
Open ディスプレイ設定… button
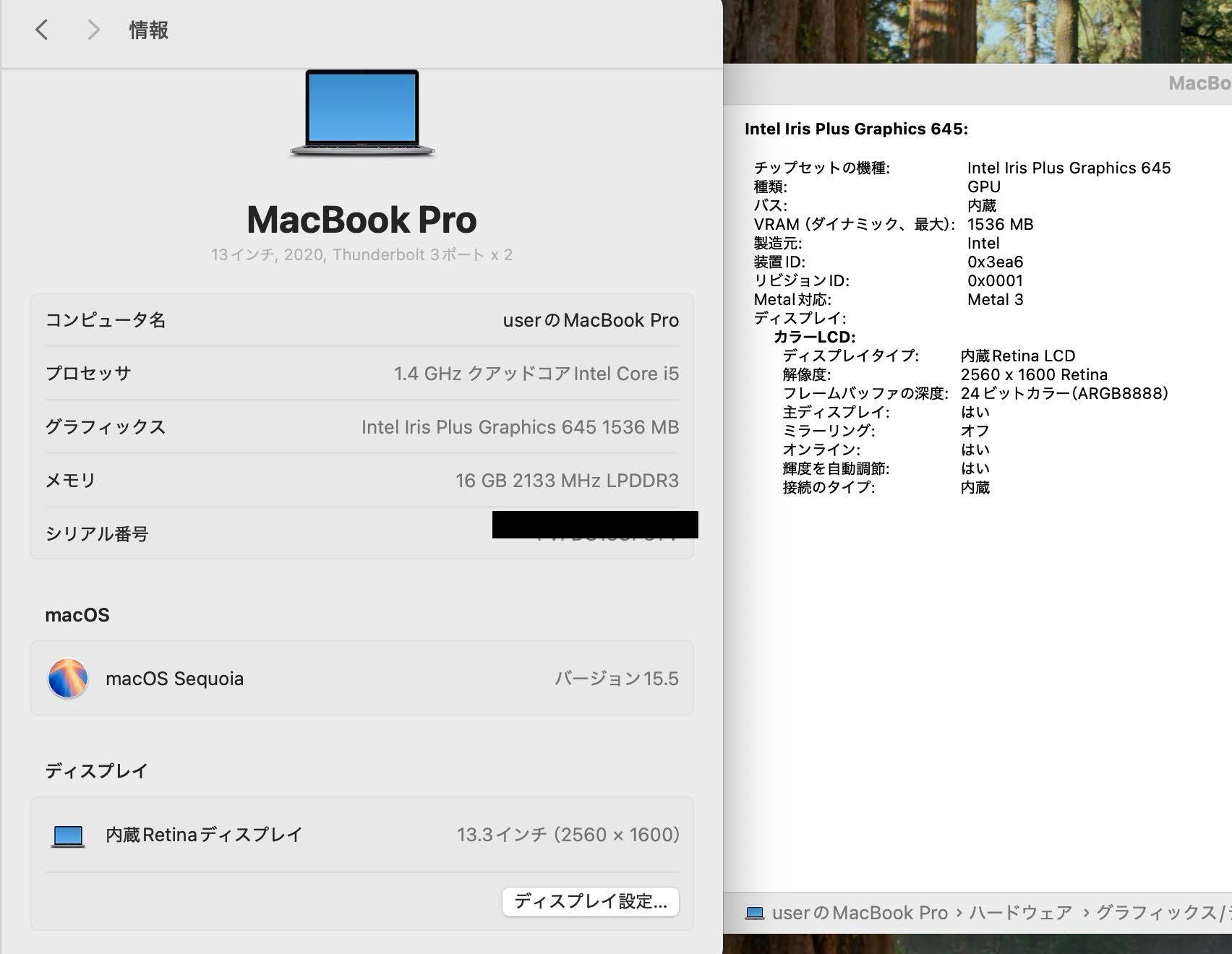click(x=590, y=901)
